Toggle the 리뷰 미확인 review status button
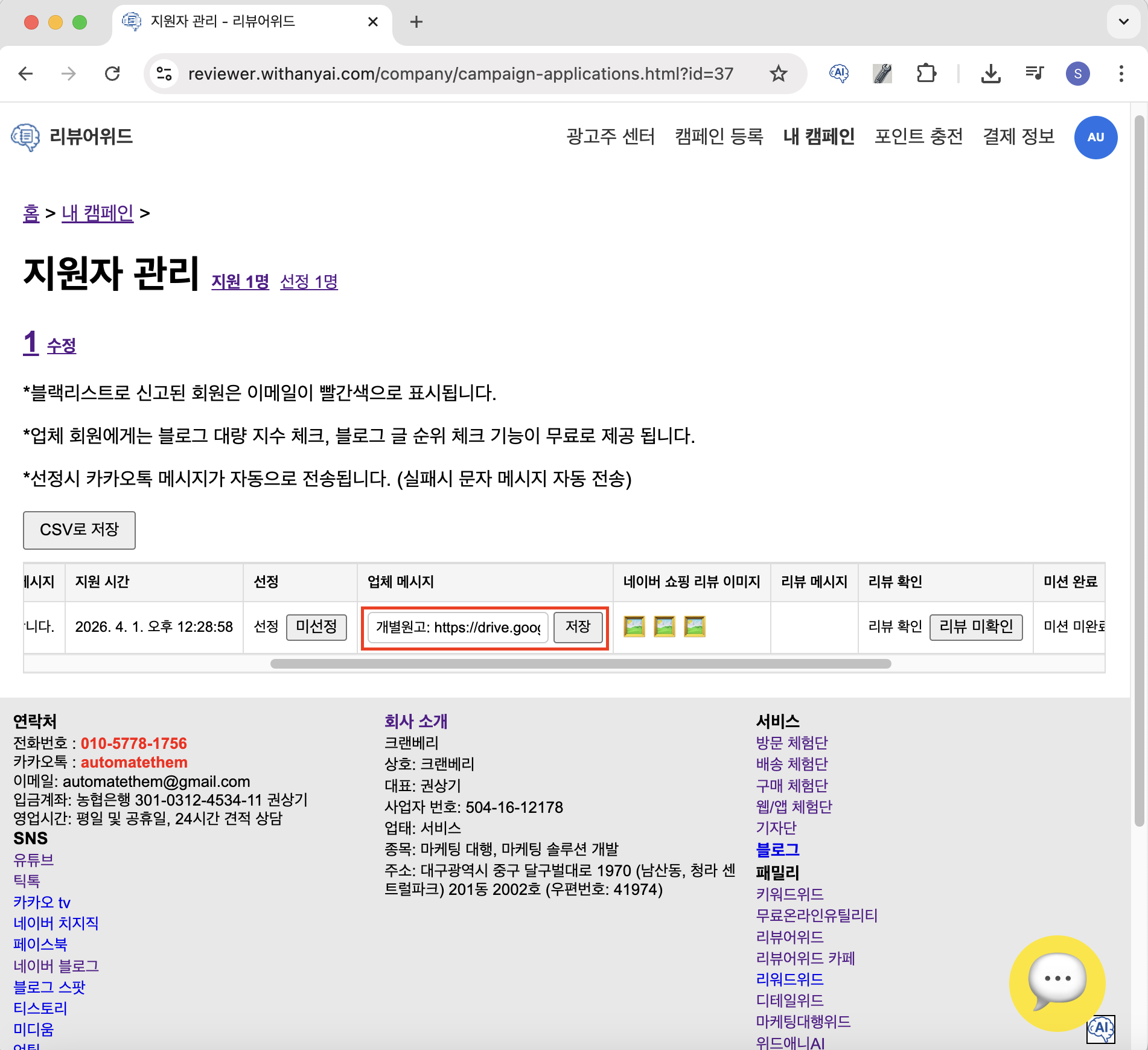Viewport: 1148px width, 1050px height. click(975, 627)
